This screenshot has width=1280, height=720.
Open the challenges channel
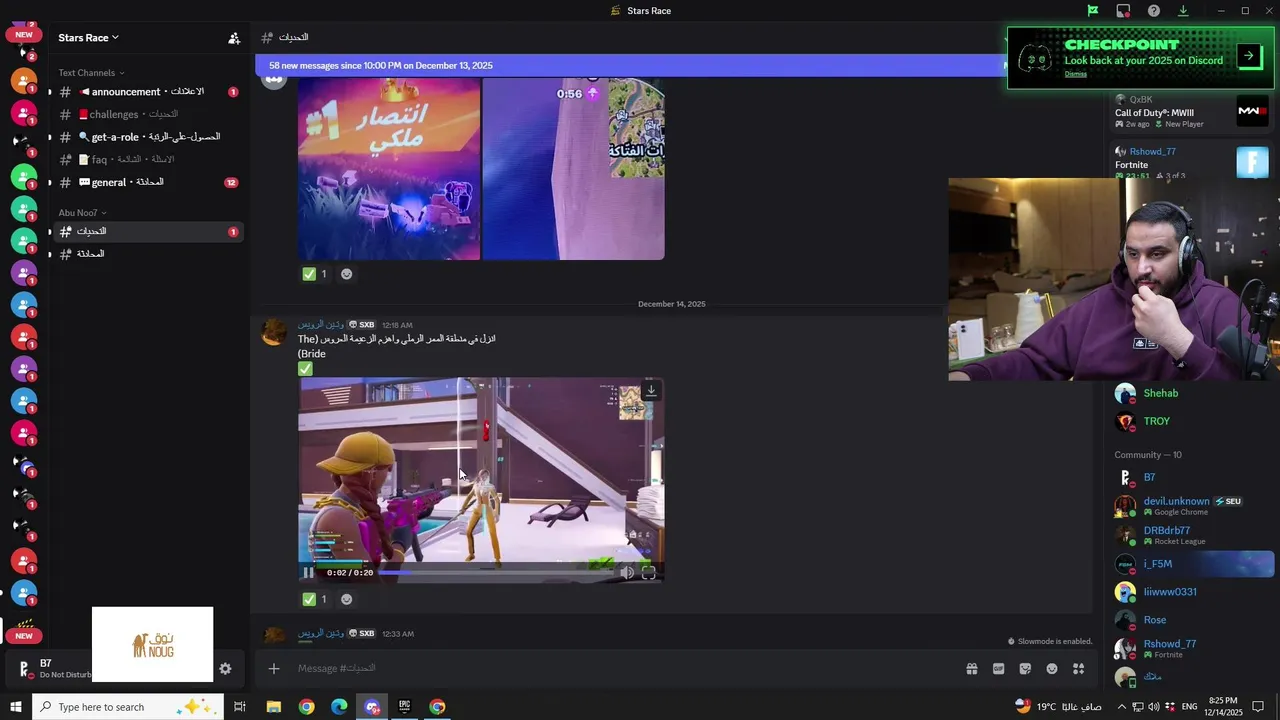click(147, 114)
